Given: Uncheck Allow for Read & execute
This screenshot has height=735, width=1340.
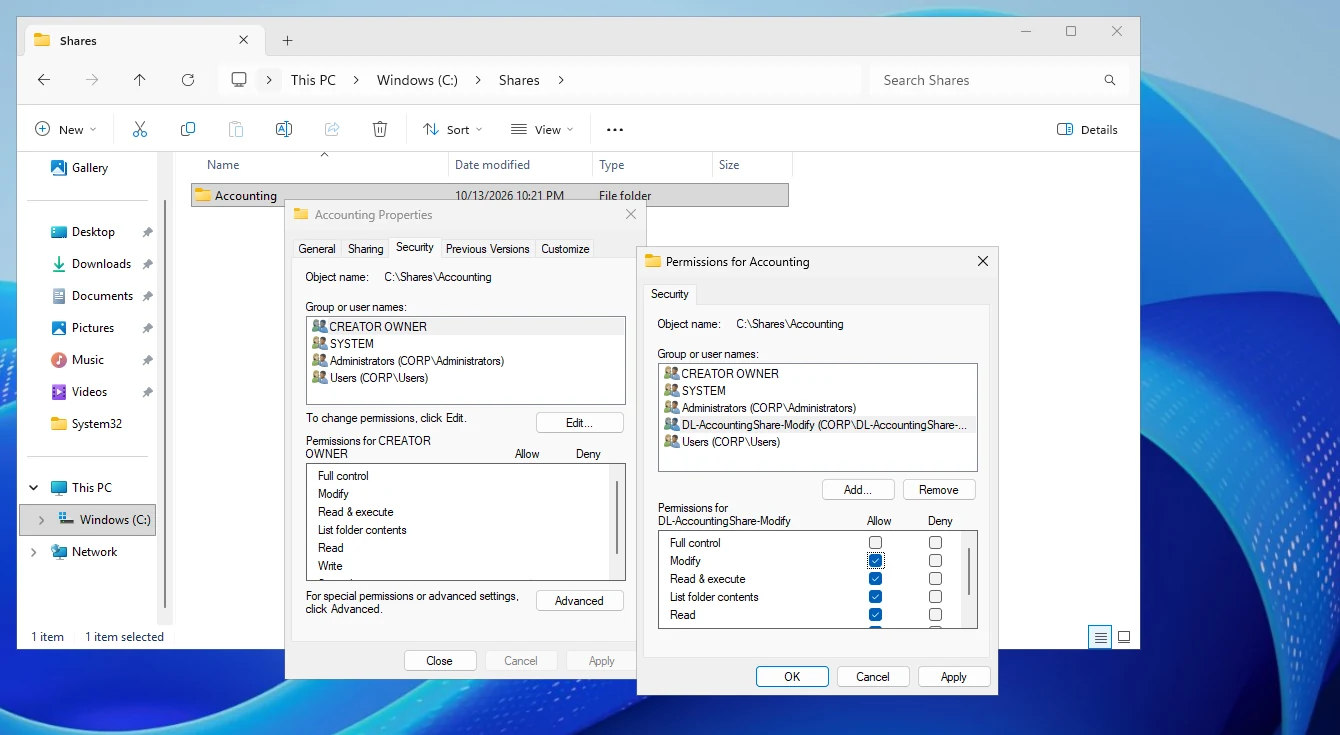Looking at the screenshot, I should click(876, 579).
